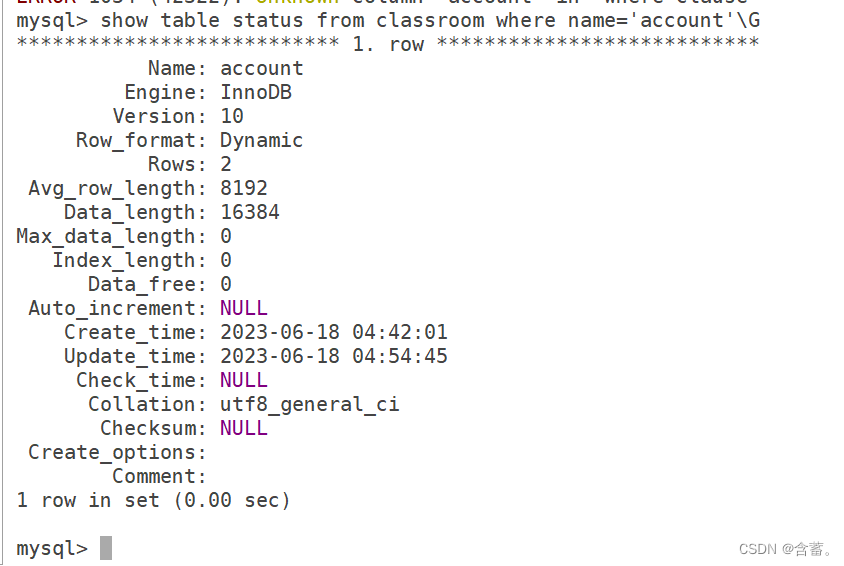Viewport: 844px width, 566px height.
Task: Click the Auto_increment NULL value
Action: coord(244,308)
